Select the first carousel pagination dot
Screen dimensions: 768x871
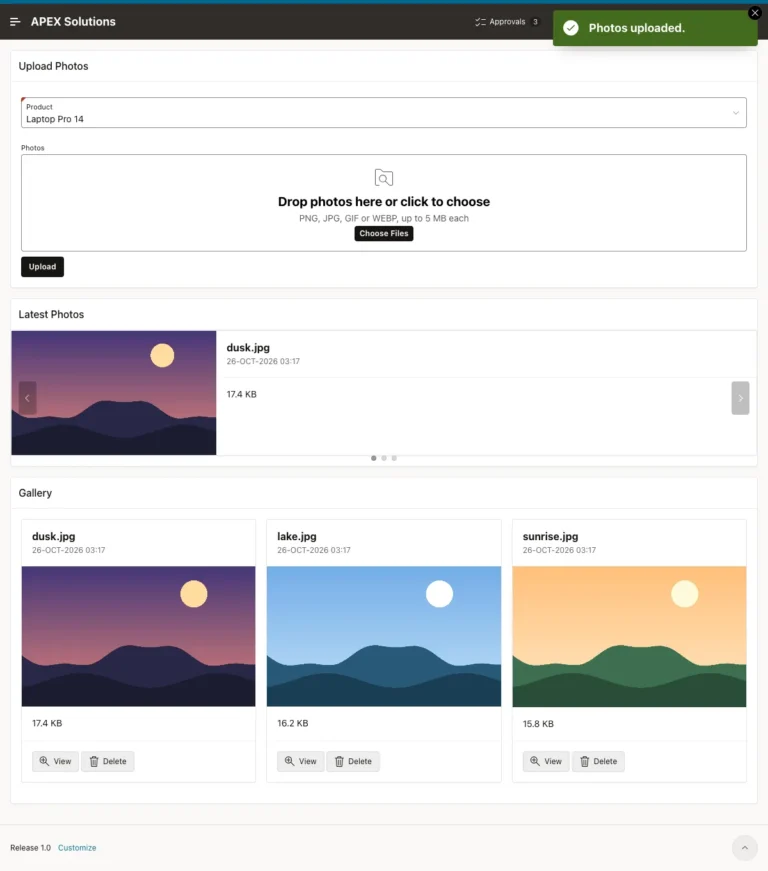tap(374, 458)
